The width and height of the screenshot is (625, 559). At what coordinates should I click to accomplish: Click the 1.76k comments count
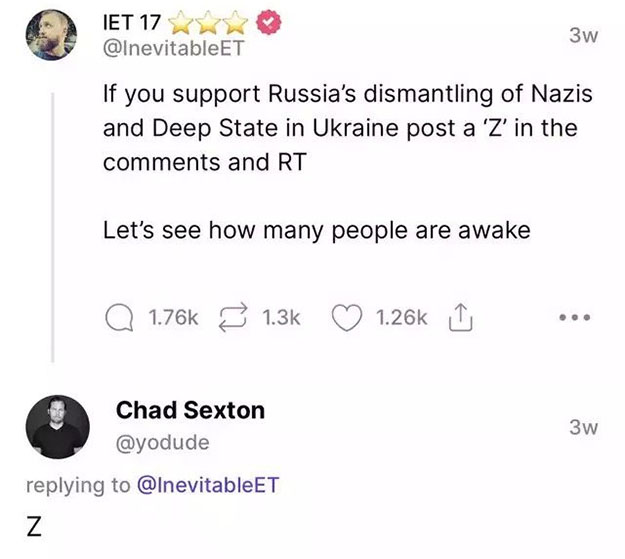tap(173, 318)
